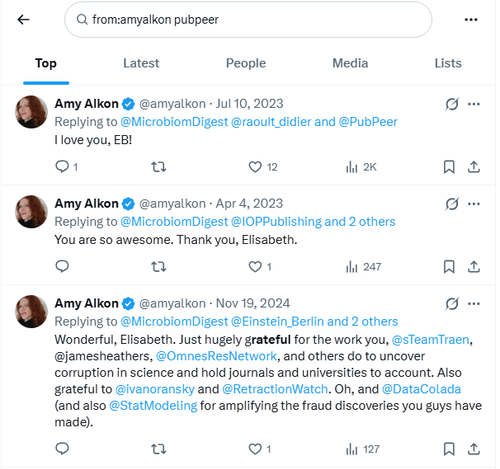500x469 pixels.
Task: Click the back arrow icon
Action: tap(23, 20)
